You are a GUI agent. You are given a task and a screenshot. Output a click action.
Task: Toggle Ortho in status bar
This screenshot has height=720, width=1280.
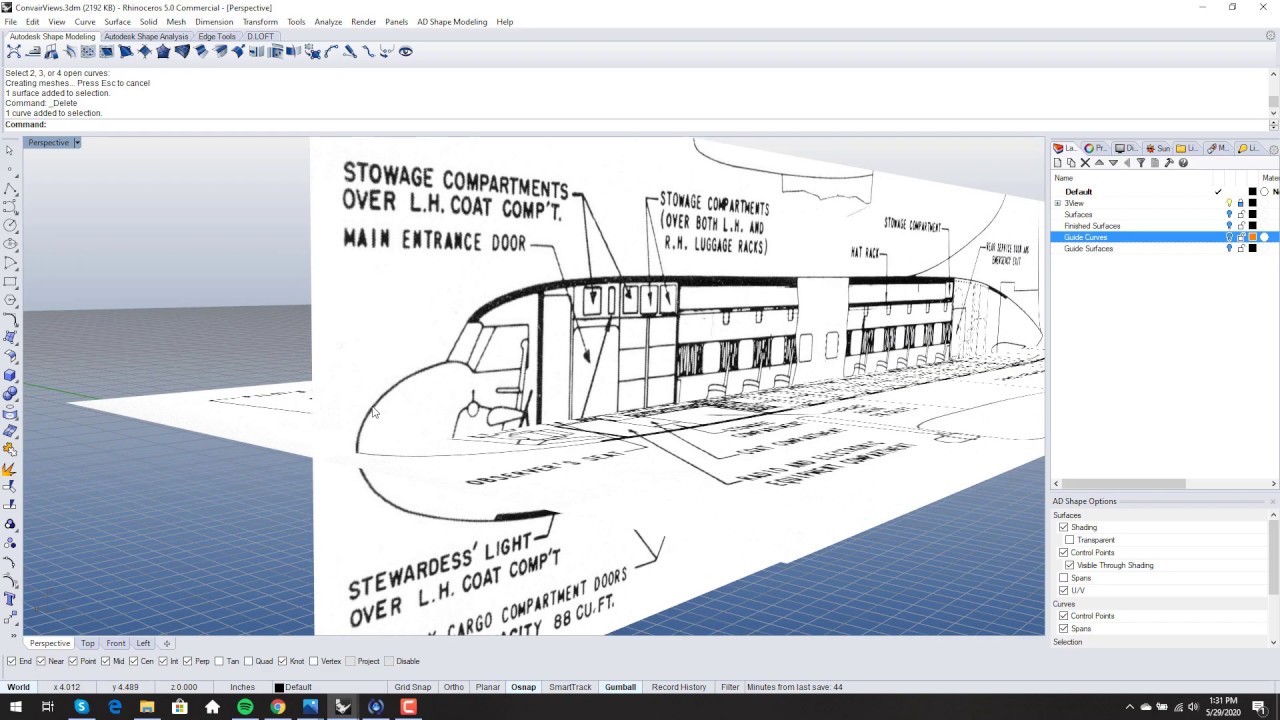pyautogui.click(x=453, y=687)
